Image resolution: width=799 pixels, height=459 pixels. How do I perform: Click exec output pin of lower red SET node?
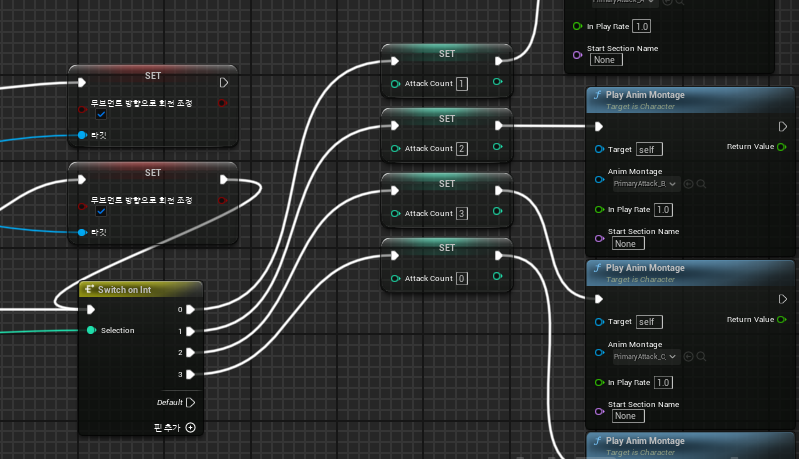[x=224, y=179]
